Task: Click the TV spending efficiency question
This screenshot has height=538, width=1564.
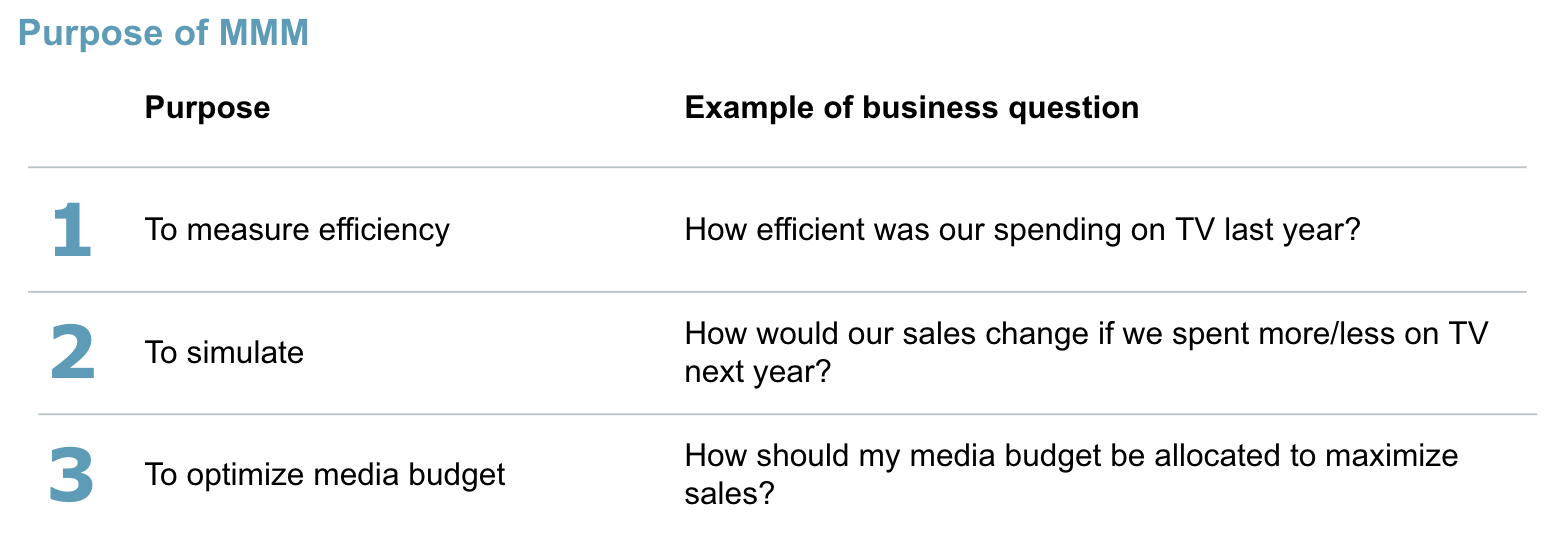Action: (x=1022, y=230)
